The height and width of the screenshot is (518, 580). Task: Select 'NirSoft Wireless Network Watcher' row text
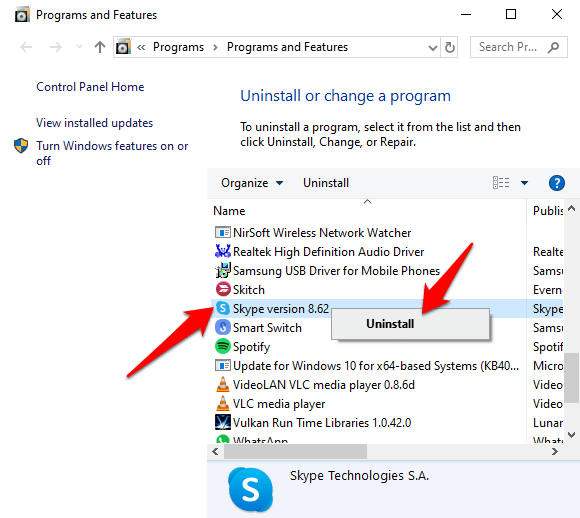[x=322, y=233]
